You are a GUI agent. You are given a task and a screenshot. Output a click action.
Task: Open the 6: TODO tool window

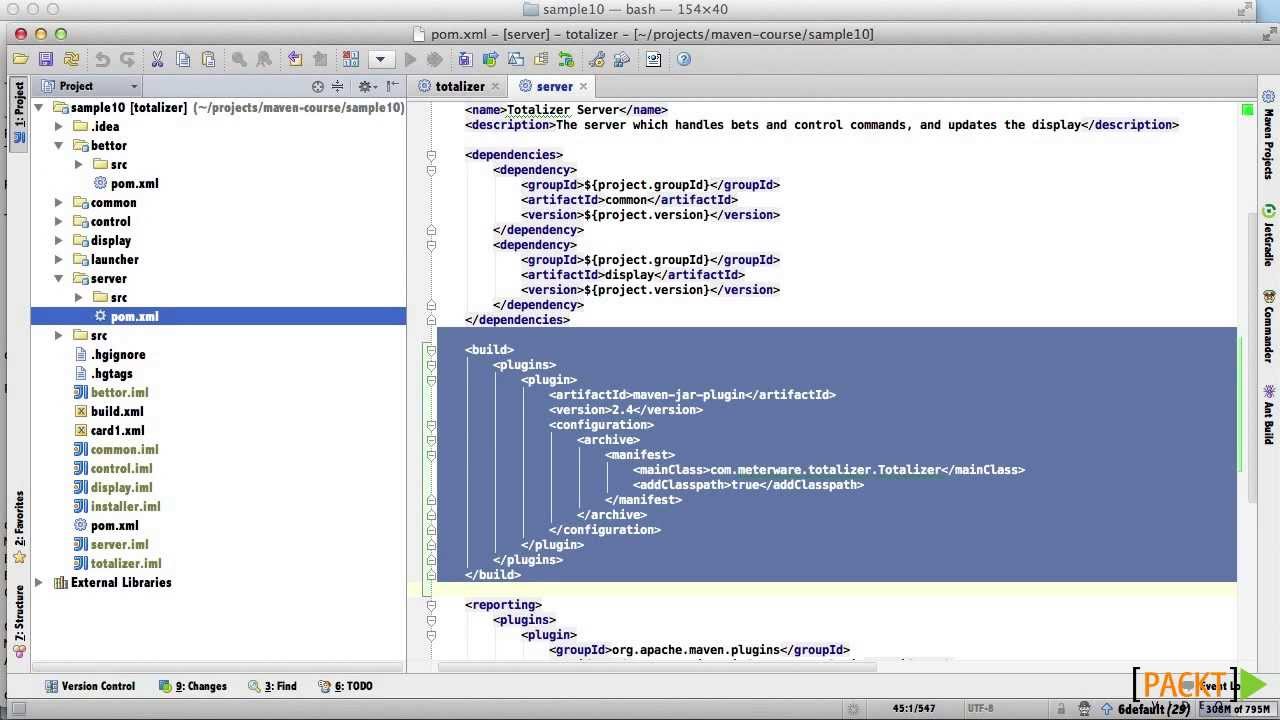click(x=345, y=686)
